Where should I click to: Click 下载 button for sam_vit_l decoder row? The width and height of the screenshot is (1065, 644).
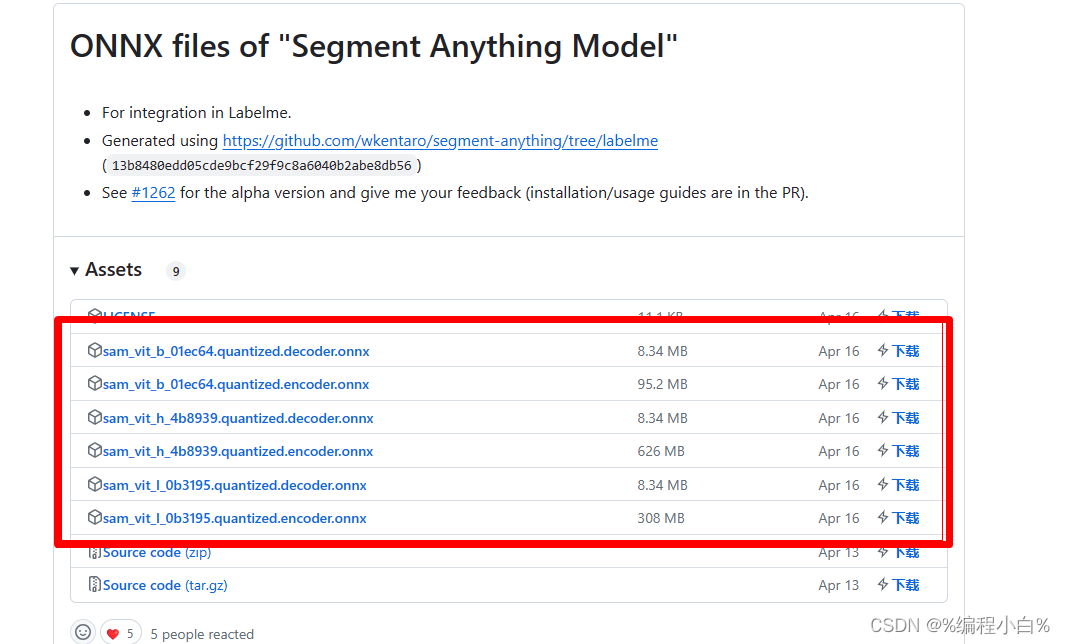point(898,486)
